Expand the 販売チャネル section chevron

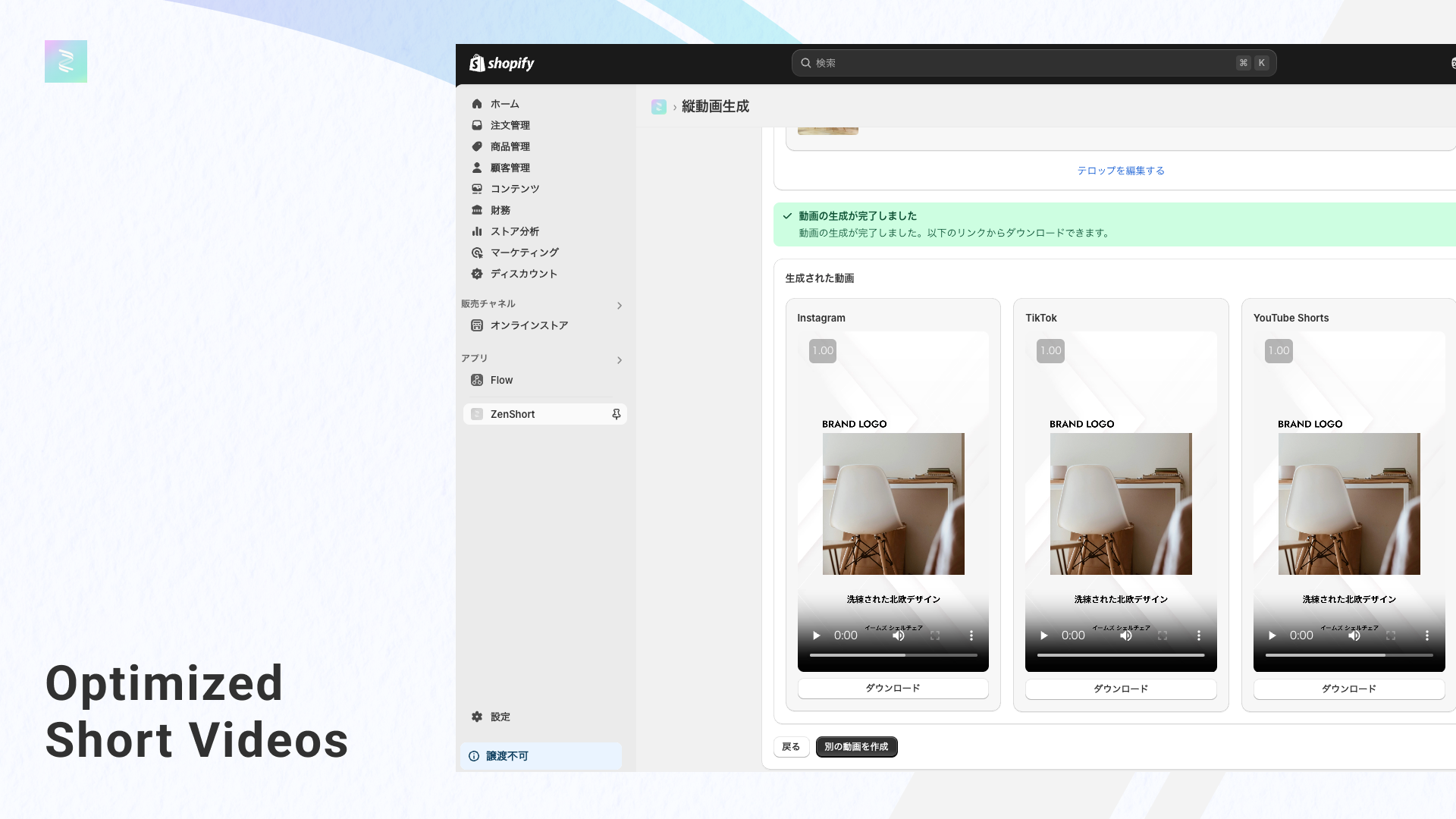[620, 306]
